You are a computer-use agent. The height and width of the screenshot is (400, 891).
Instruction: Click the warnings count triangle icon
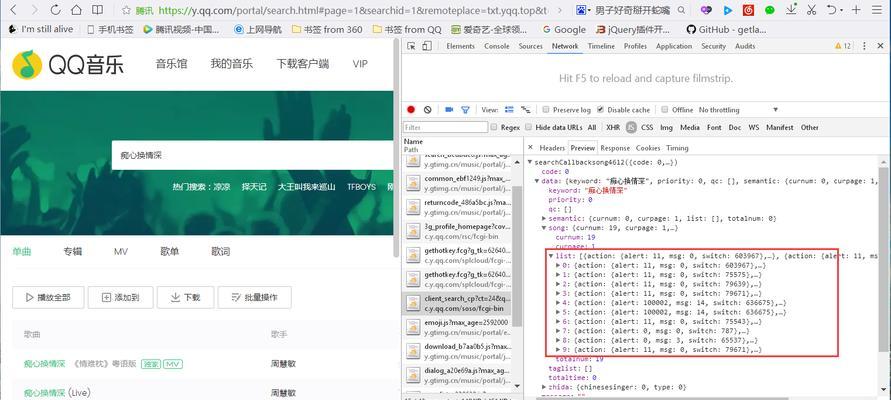(838, 46)
